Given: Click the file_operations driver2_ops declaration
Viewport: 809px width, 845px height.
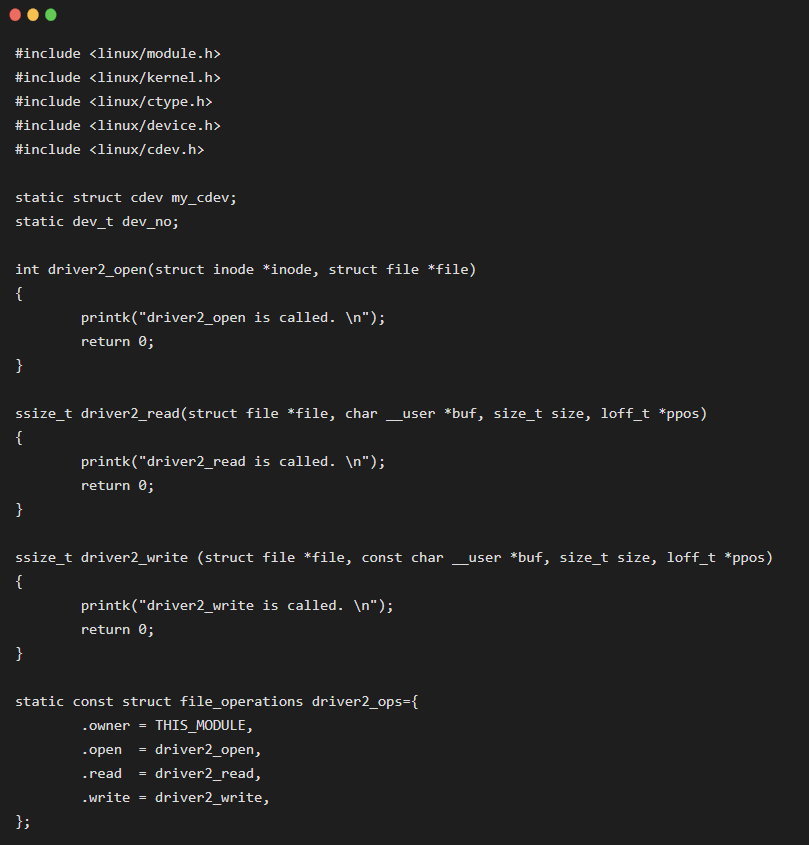Looking at the screenshot, I should [217, 702].
